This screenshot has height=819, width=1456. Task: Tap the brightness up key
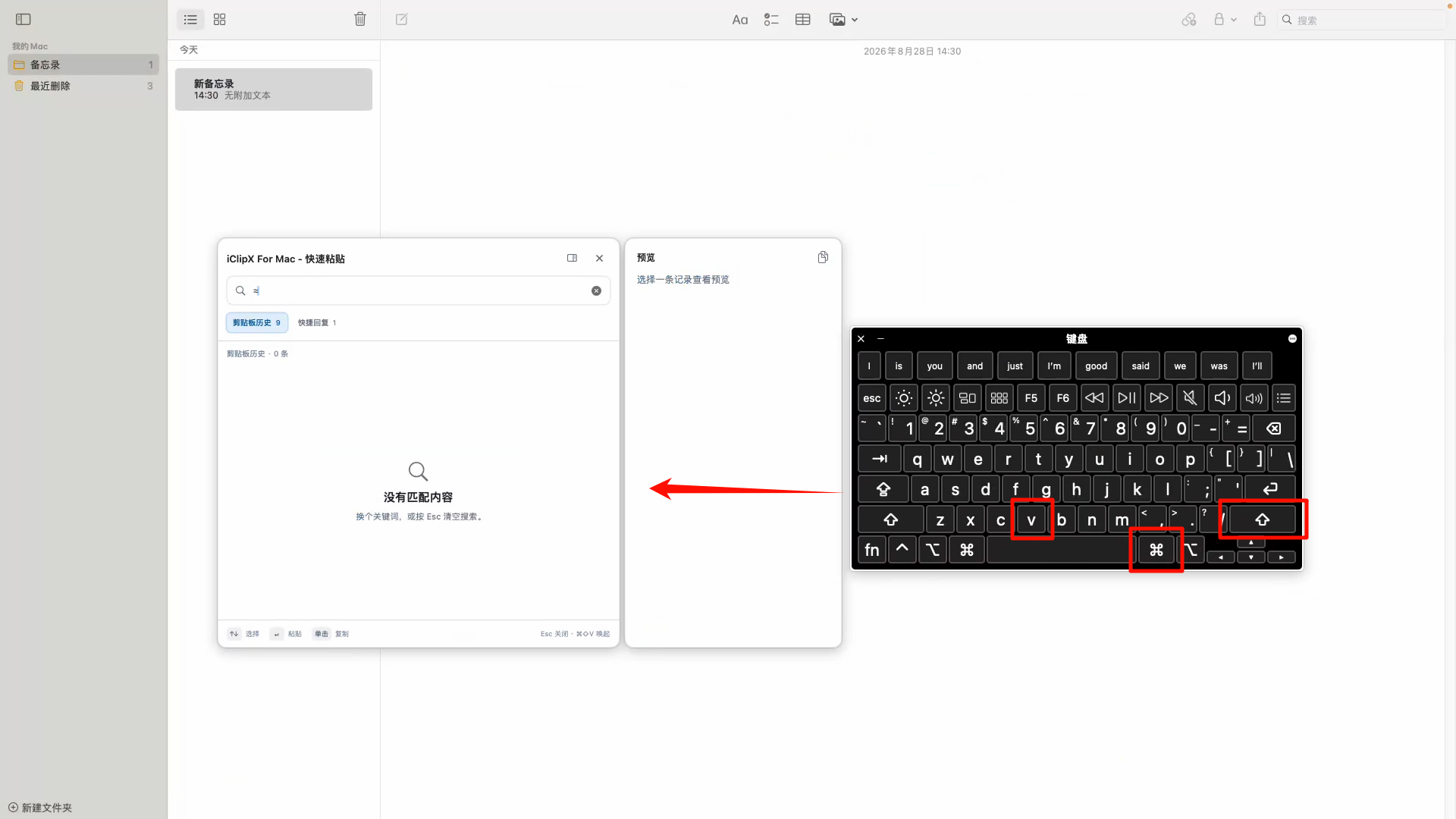point(936,398)
